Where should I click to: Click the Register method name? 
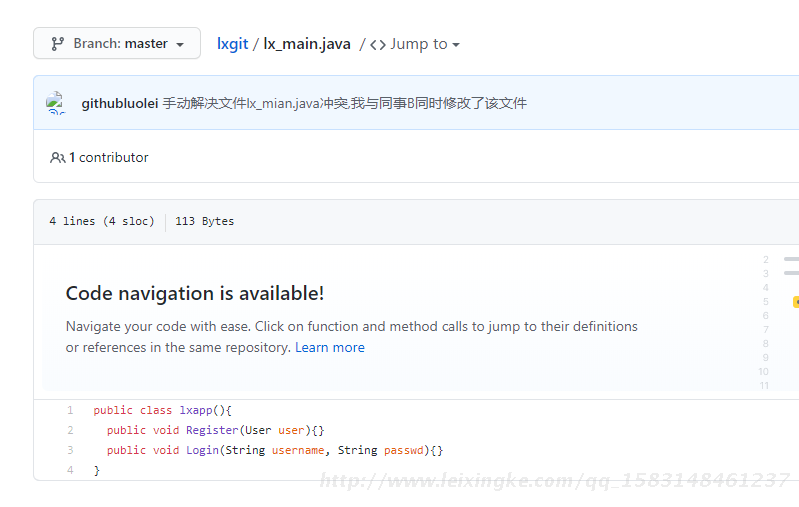point(212,430)
